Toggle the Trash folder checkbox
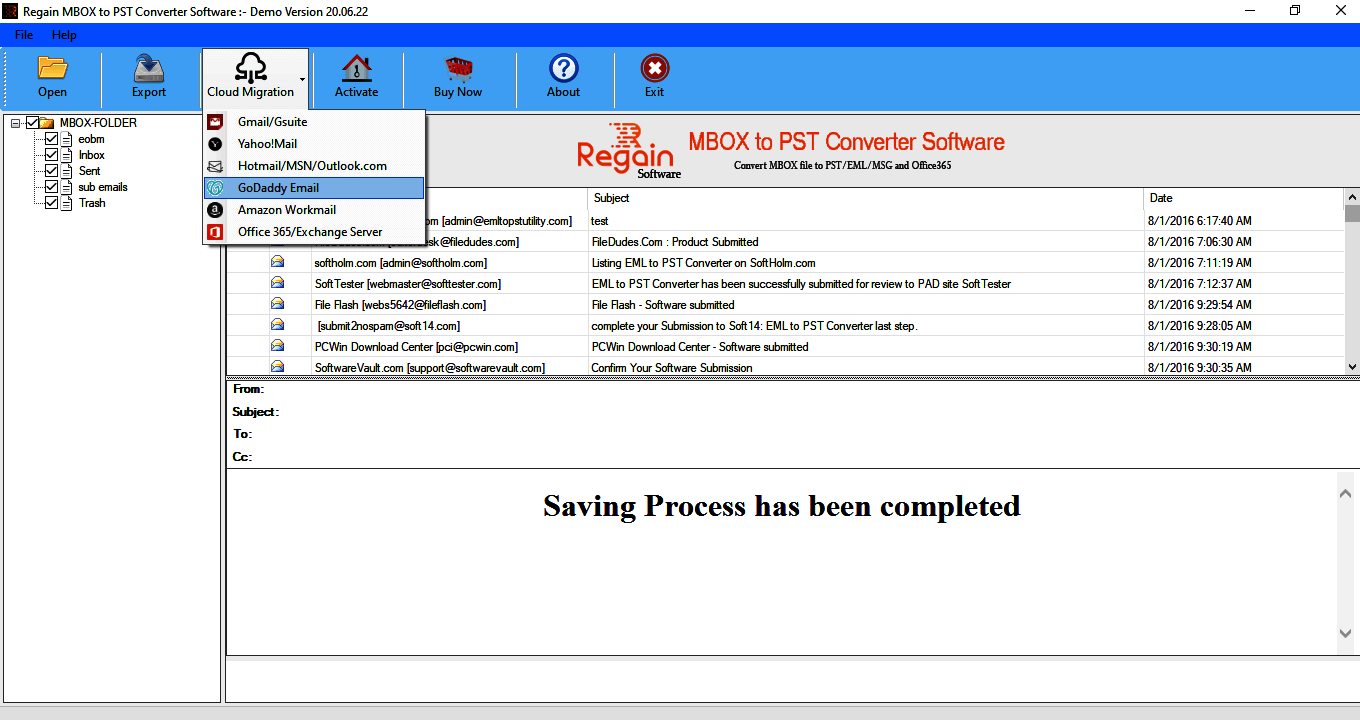The image size is (1360, 720). 52,203
